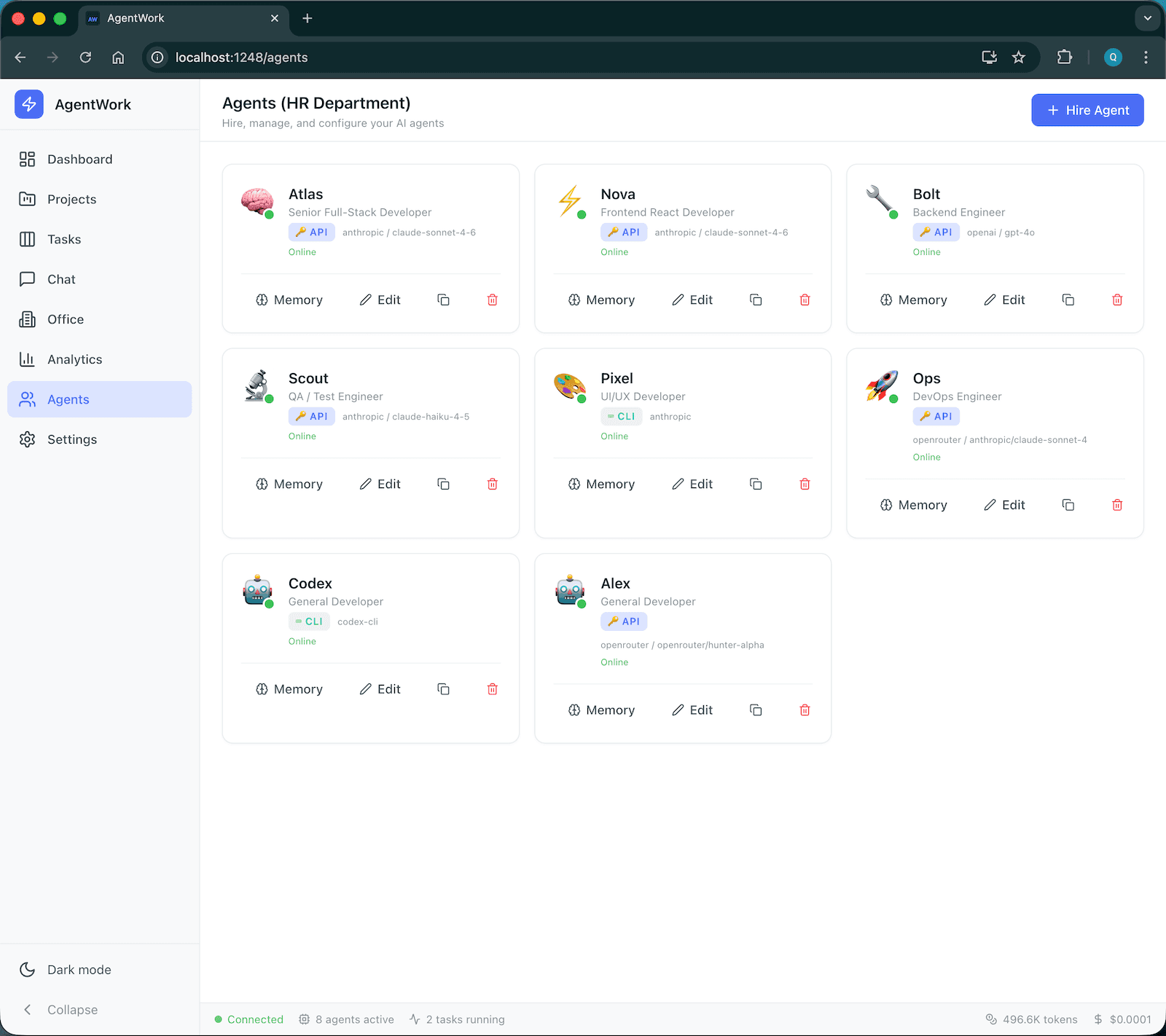Open Memory for the Atlas agent
Screen dimensions: 1166x1036
coord(289,299)
